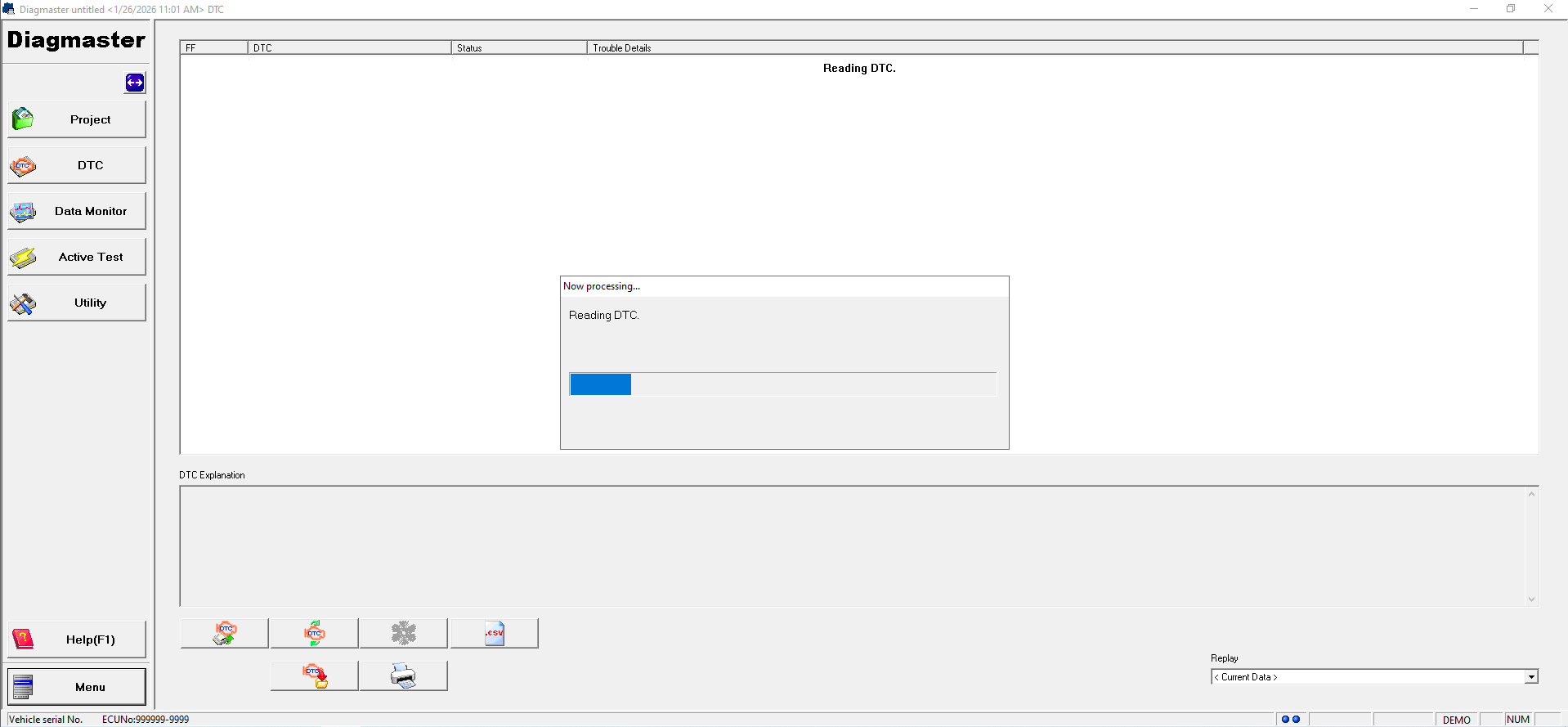
Task: Open the Active Test section
Action: tap(77, 257)
